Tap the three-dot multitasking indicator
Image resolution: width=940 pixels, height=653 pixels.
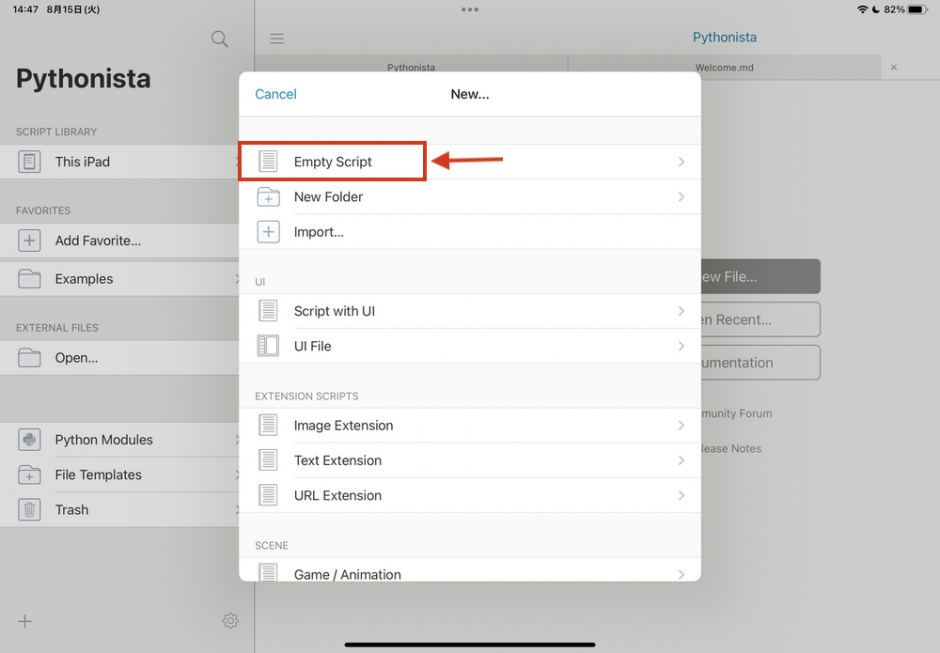tap(470, 9)
